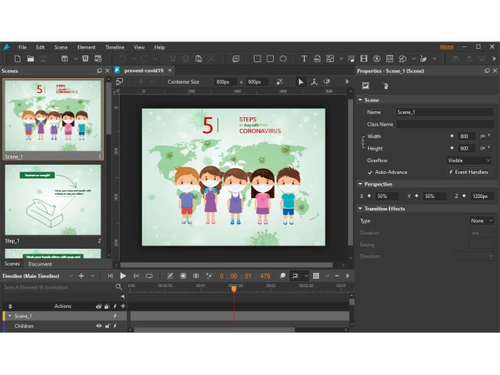The width and height of the screenshot is (500, 375).
Task: Expand main toolbar overflow chevron
Action: pyautogui.click(x=494, y=59)
